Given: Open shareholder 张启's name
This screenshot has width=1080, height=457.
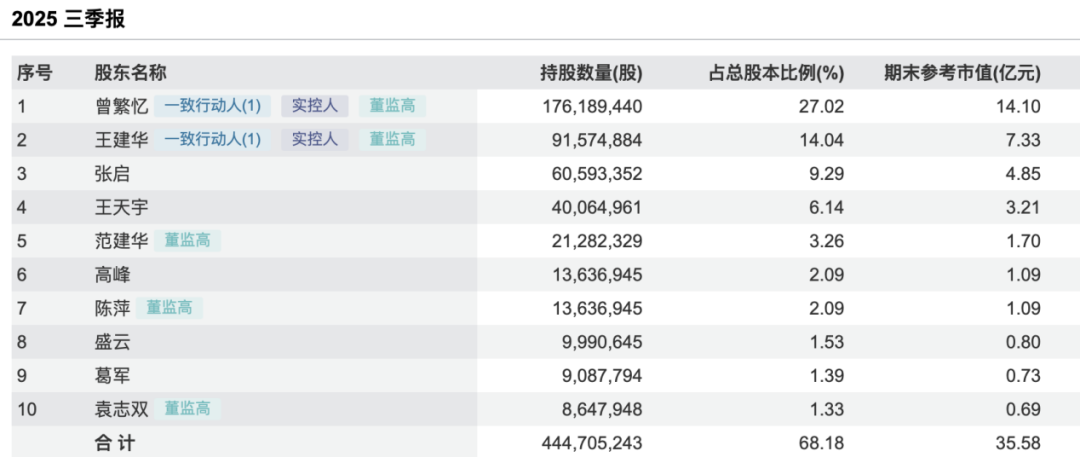Looking at the screenshot, I should point(112,174).
